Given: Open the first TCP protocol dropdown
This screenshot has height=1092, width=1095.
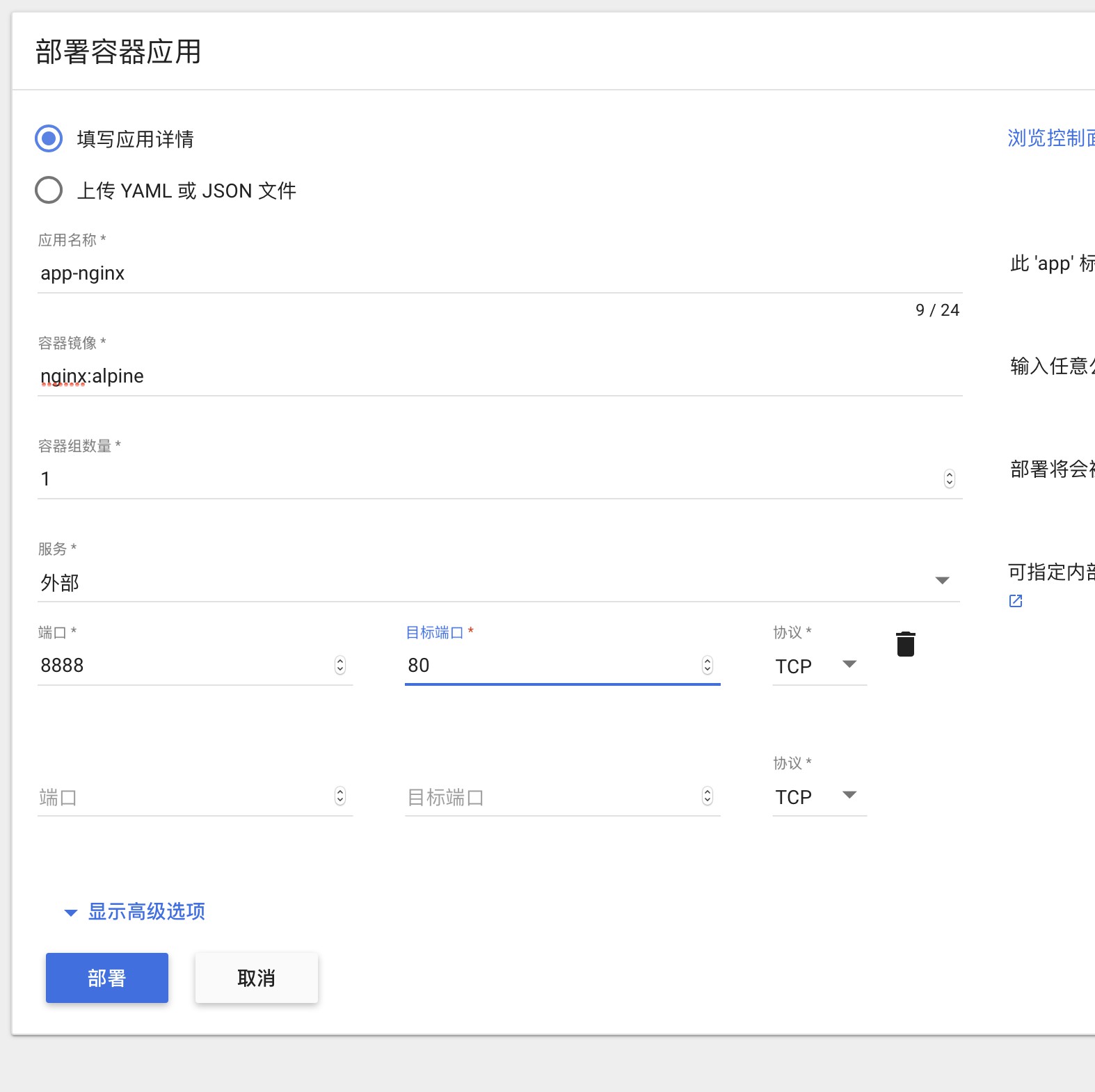Looking at the screenshot, I should [x=820, y=666].
